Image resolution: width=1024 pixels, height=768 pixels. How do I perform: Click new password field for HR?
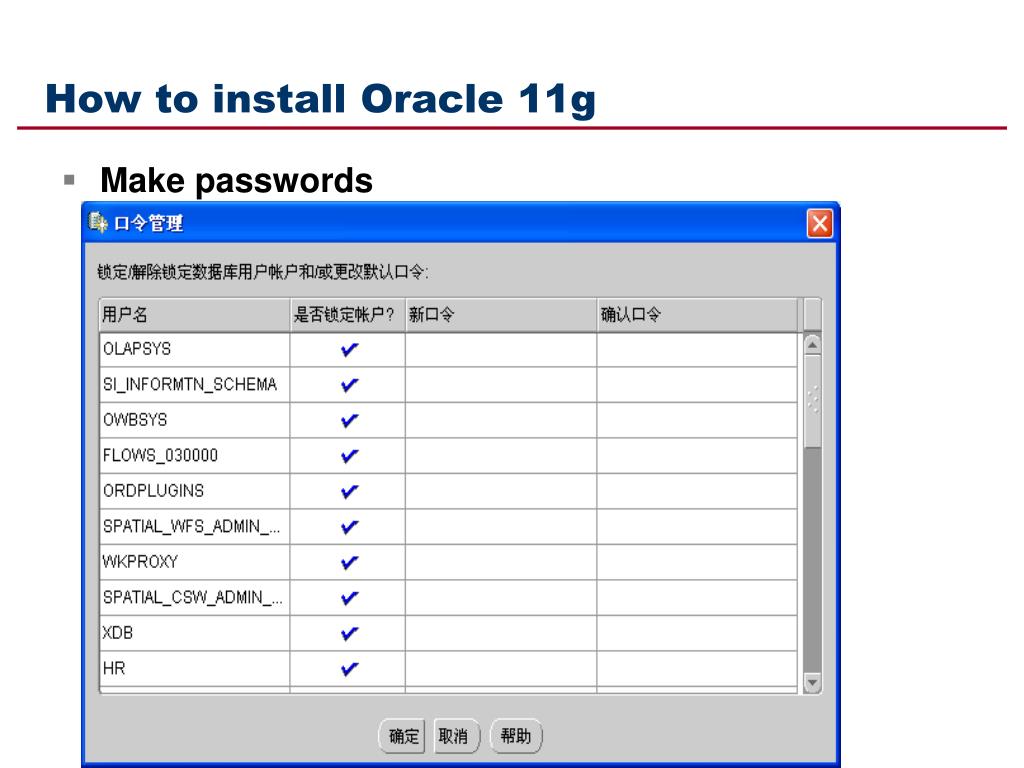pos(500,669)
